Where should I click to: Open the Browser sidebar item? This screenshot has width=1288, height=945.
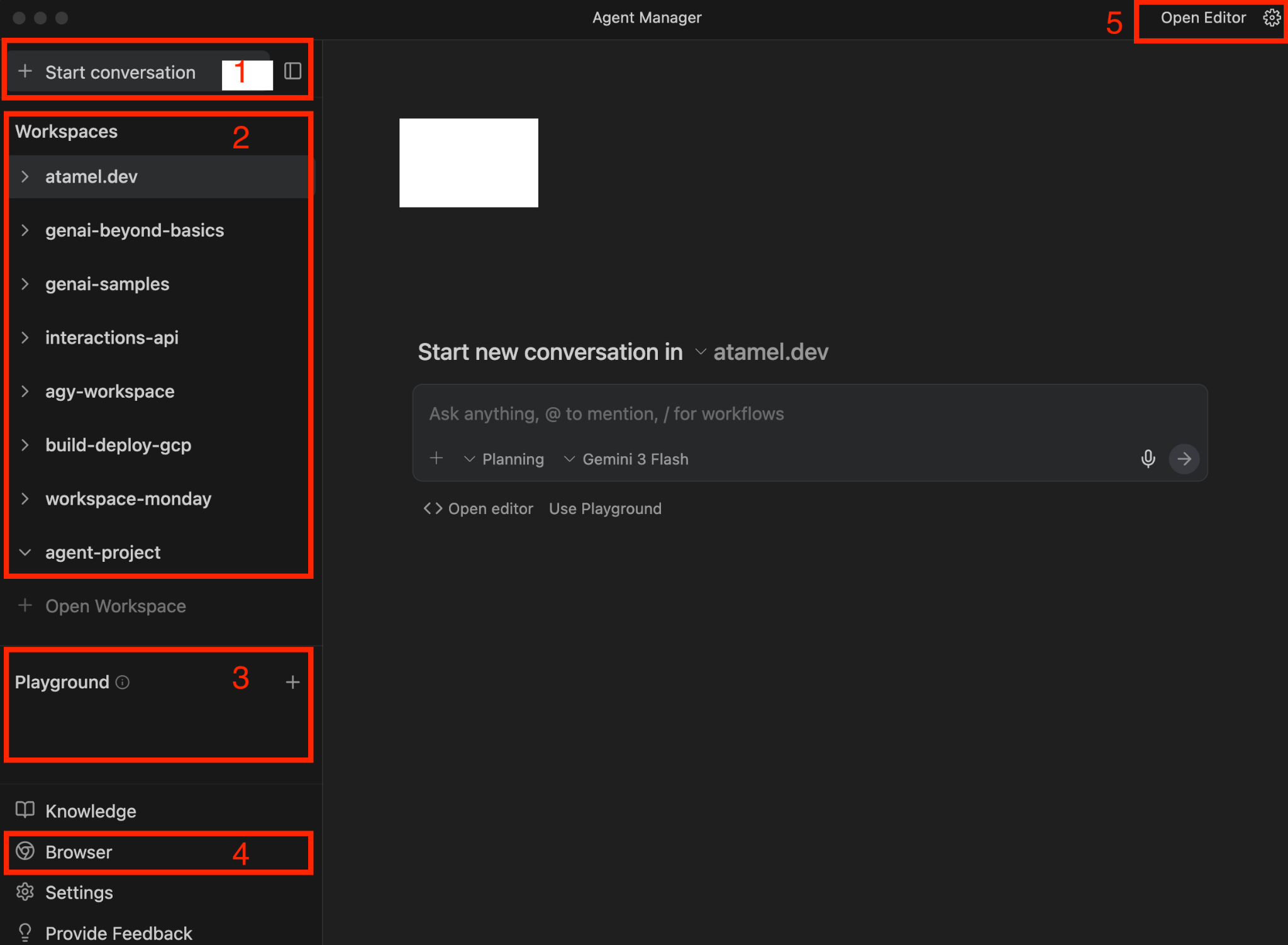(x=79, y=852)
